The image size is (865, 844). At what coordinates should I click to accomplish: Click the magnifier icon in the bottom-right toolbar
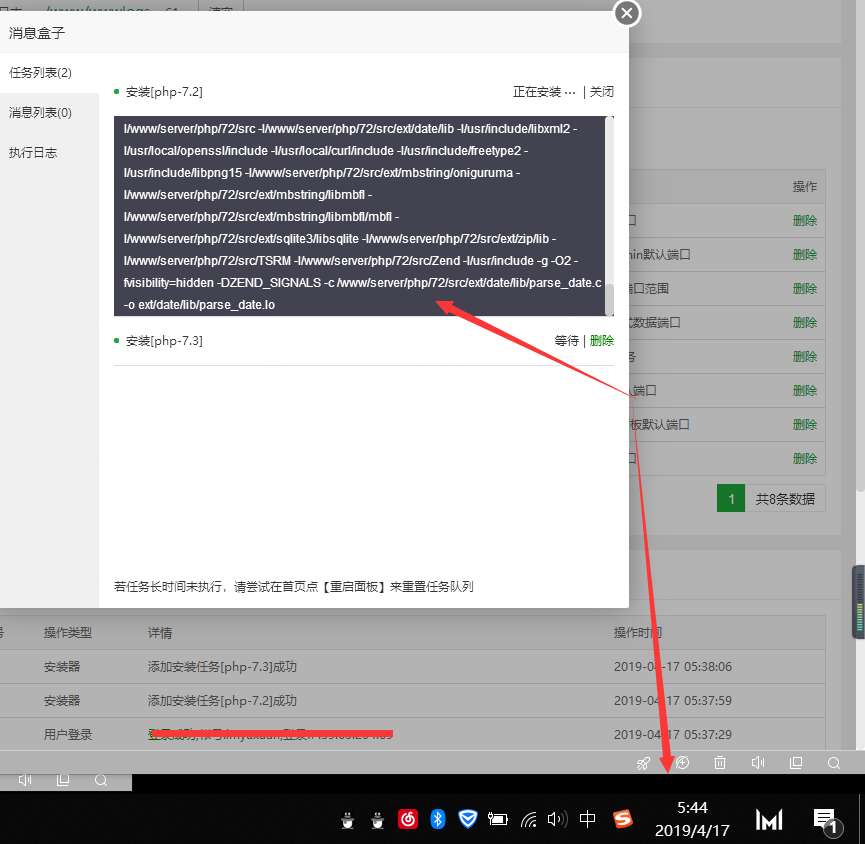pos(833,763)
